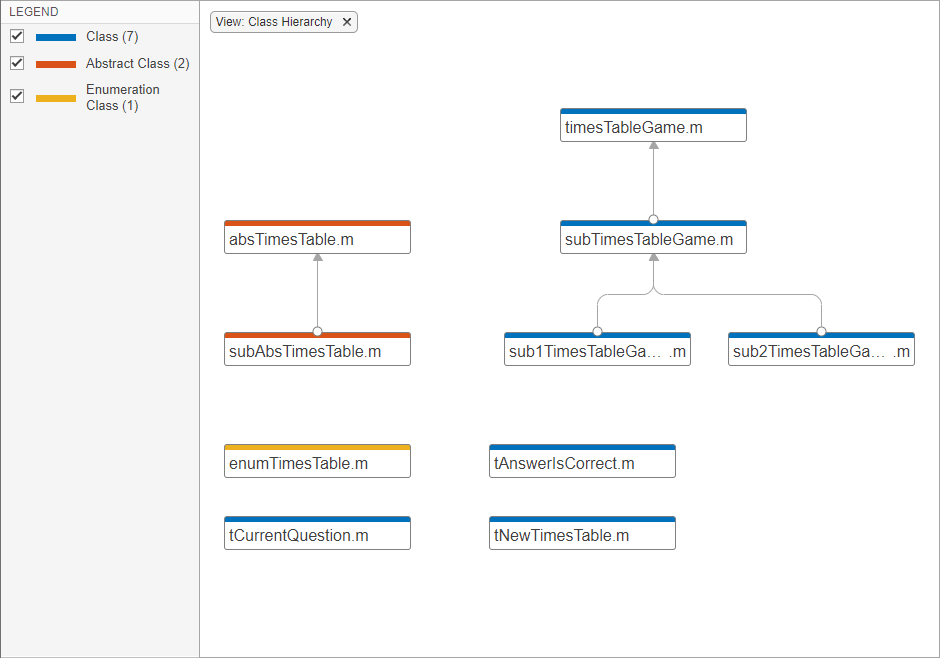Remove the Class Hierarchy view filter
This screenshot has width=940, height=658.
347,22
